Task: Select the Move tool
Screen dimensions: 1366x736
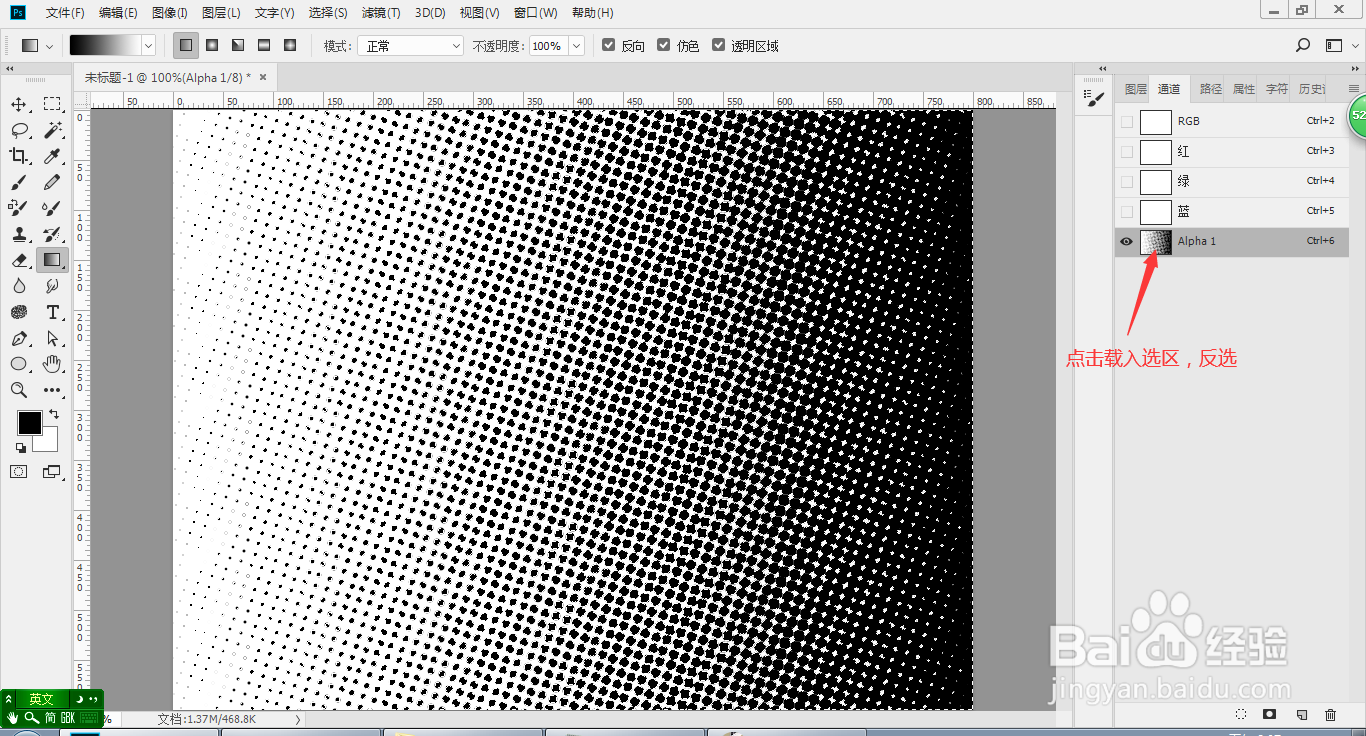Action: (19, 104)
